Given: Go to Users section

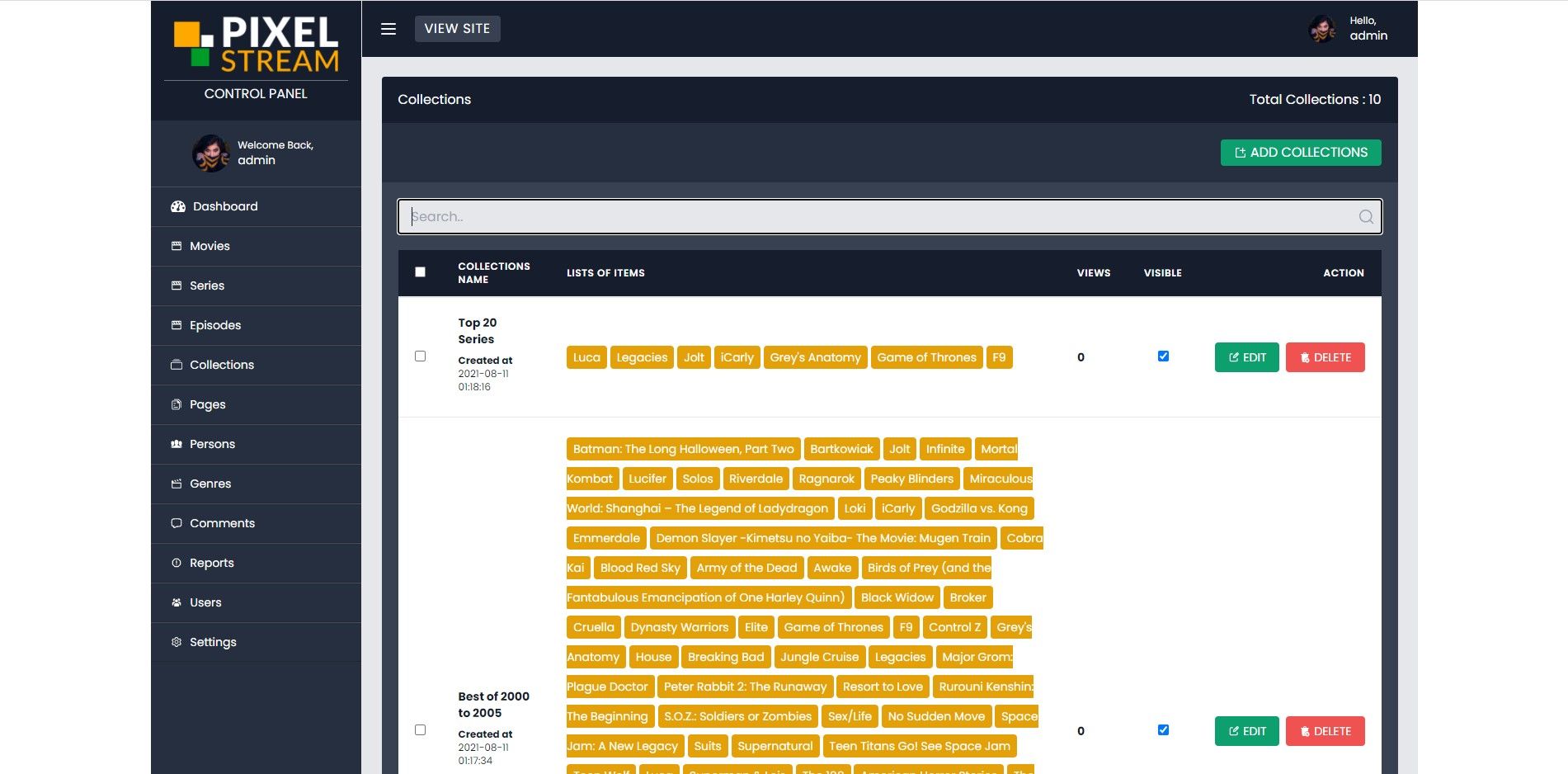Looking at the screenshot, I should 256,602.
